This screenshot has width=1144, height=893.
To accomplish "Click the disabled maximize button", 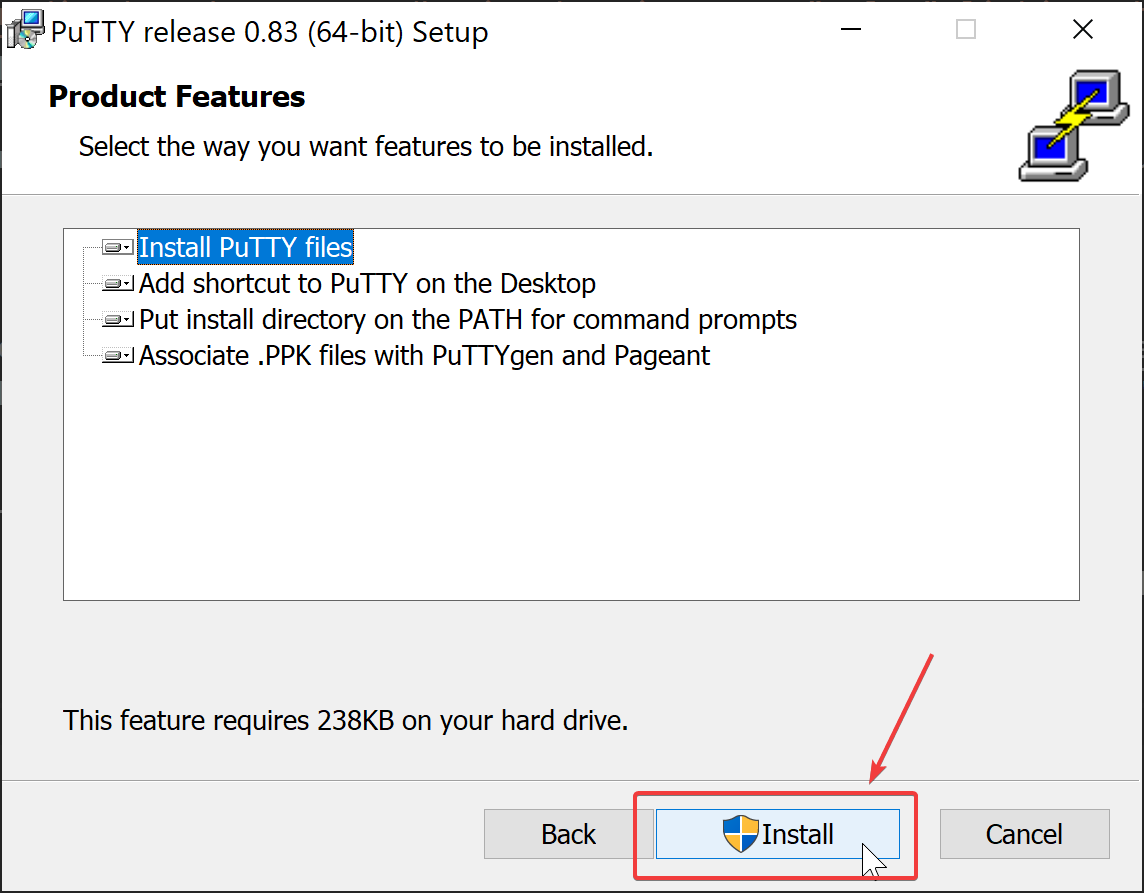I will pyautogui.click(x=966, y=30).
